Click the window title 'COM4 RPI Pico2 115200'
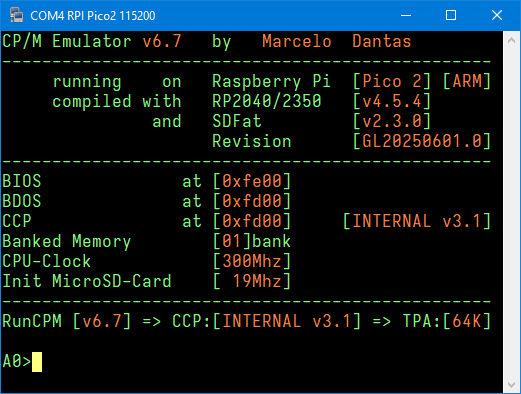 pyautogui.click(x=93, y=16)
